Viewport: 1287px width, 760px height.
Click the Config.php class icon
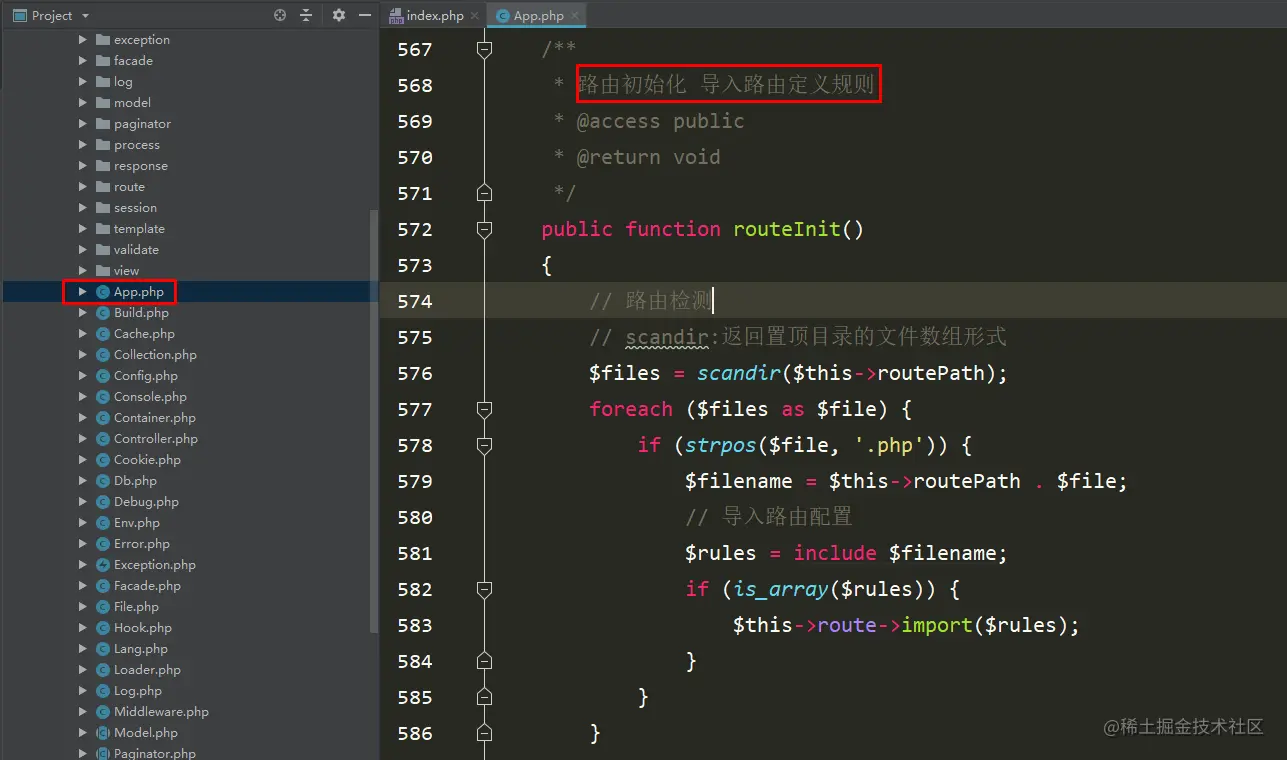(103, 376)
